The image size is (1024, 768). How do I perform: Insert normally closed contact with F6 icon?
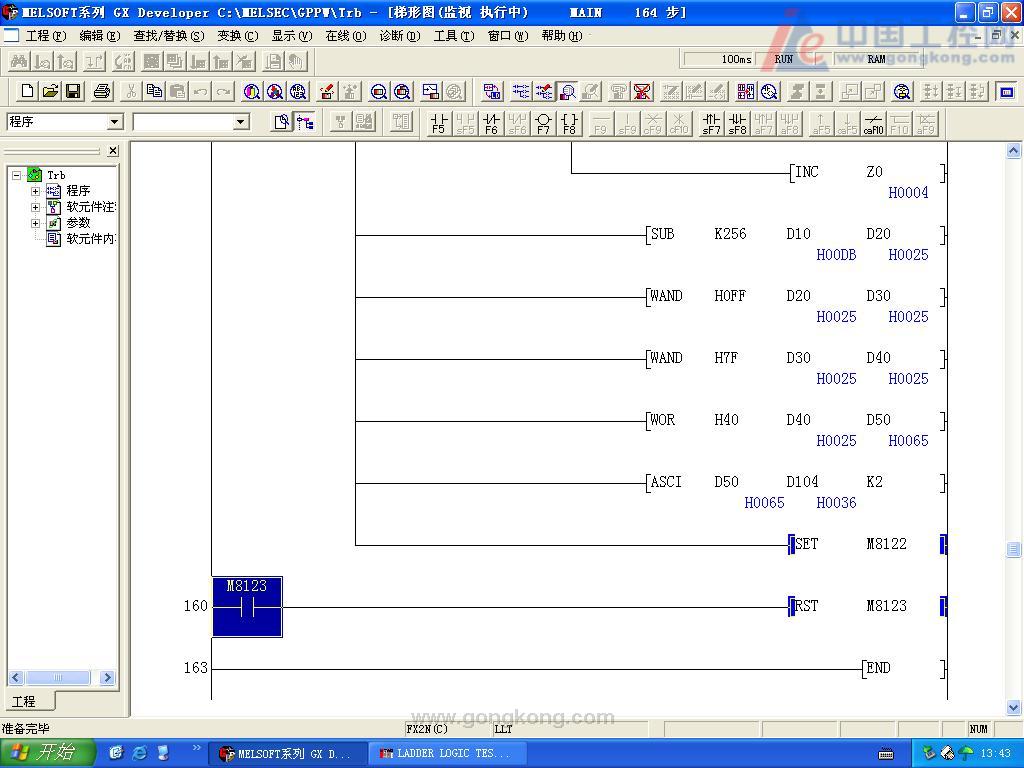491,123
